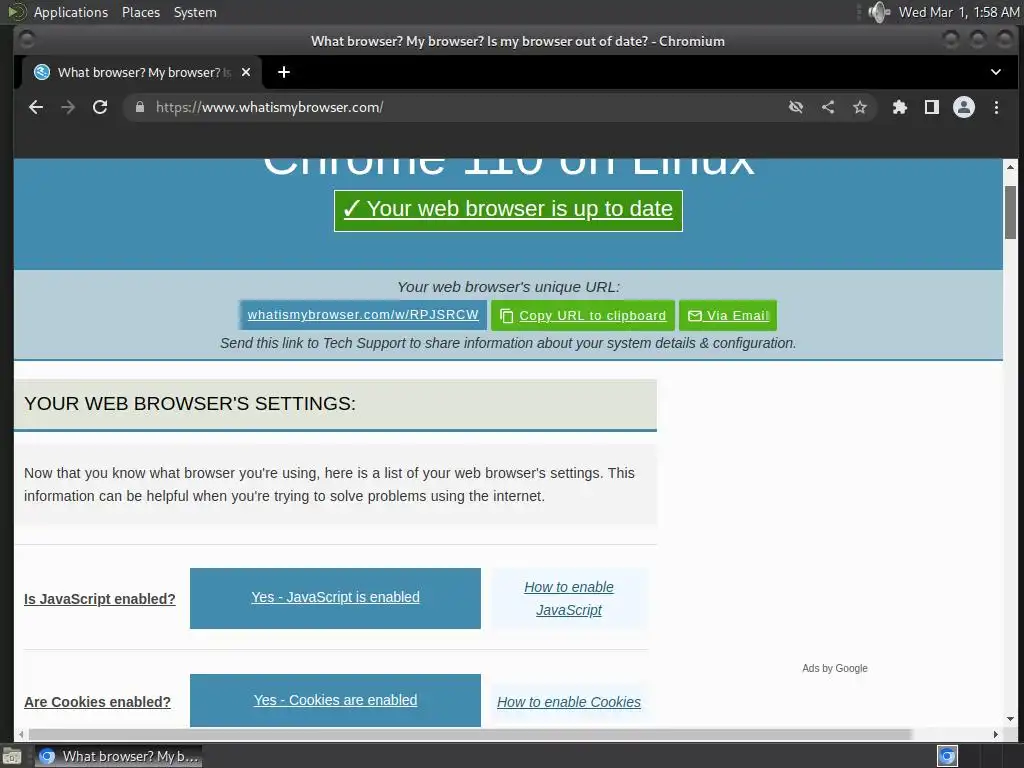Screen dimensions: 1024x768
Task: Click Copy URL to clipboard button
Action: [x=583, y=315]
